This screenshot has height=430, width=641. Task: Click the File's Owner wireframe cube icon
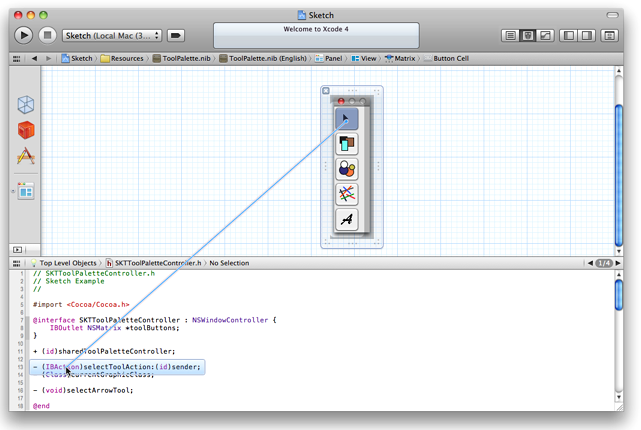[26, 105]
